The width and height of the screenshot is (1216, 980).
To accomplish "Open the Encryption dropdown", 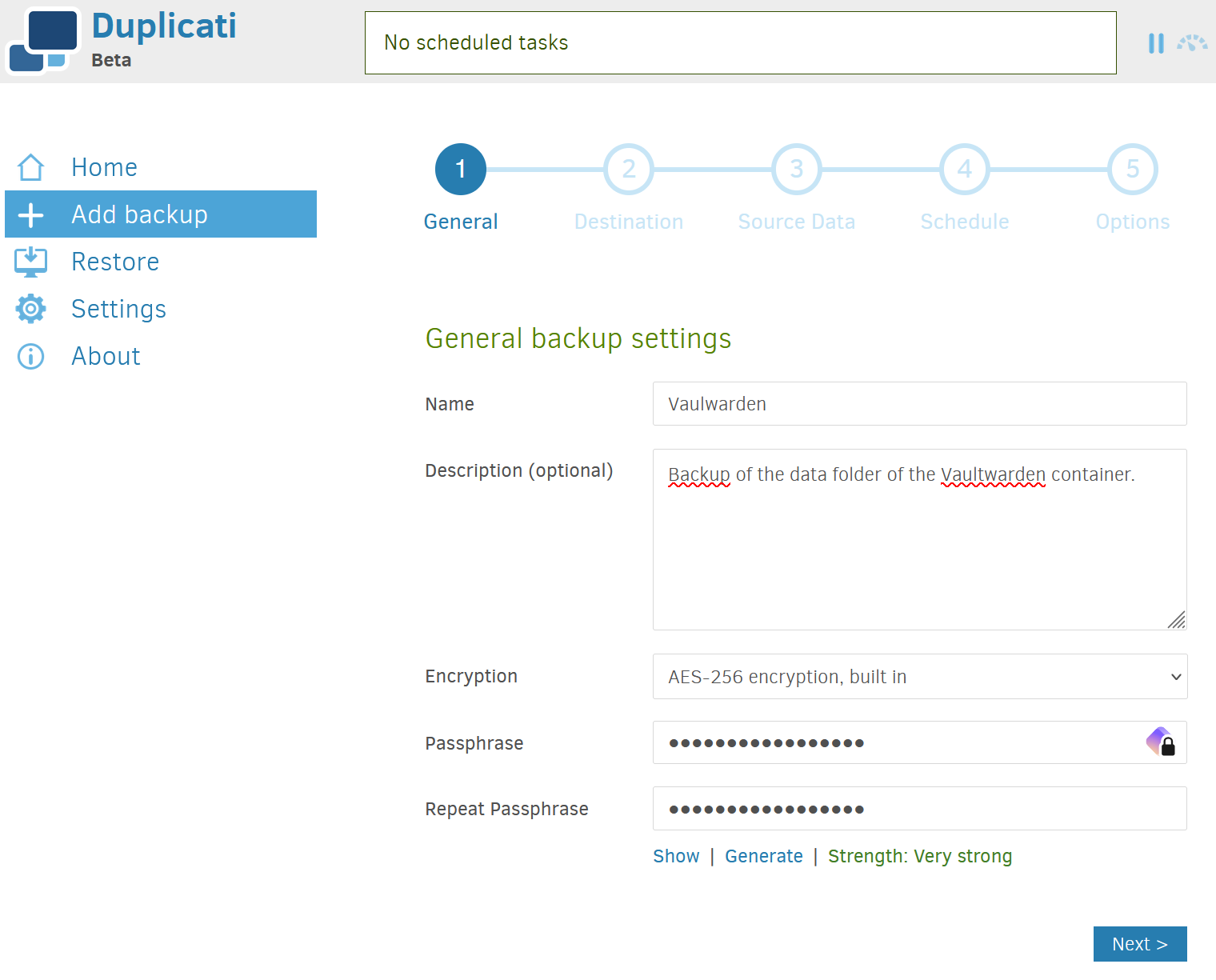I will click(920, 677).
